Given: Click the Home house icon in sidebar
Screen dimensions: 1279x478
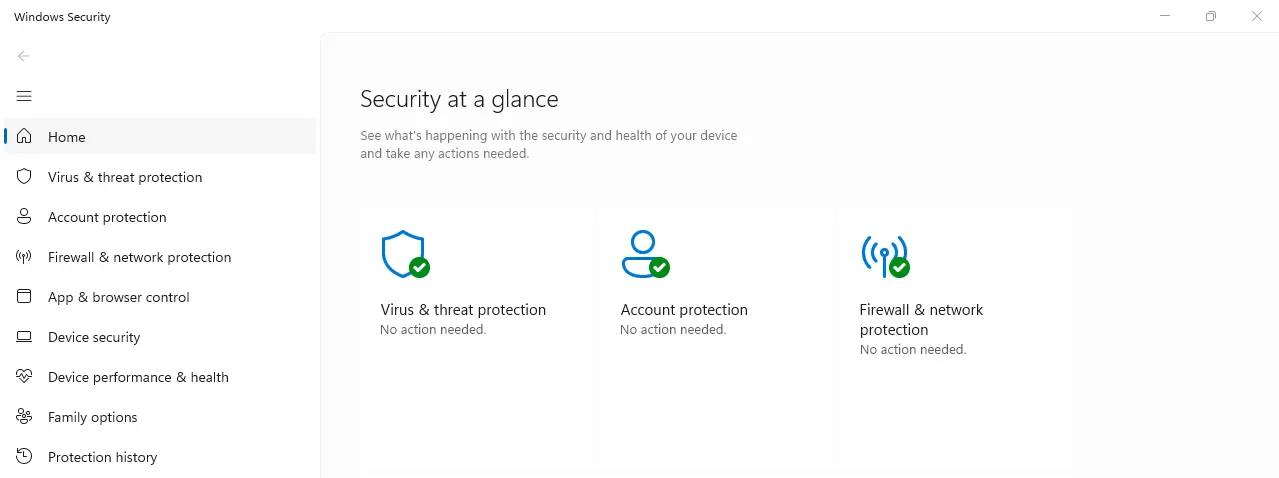Looking at the screenshot, I should click(25, 137).
